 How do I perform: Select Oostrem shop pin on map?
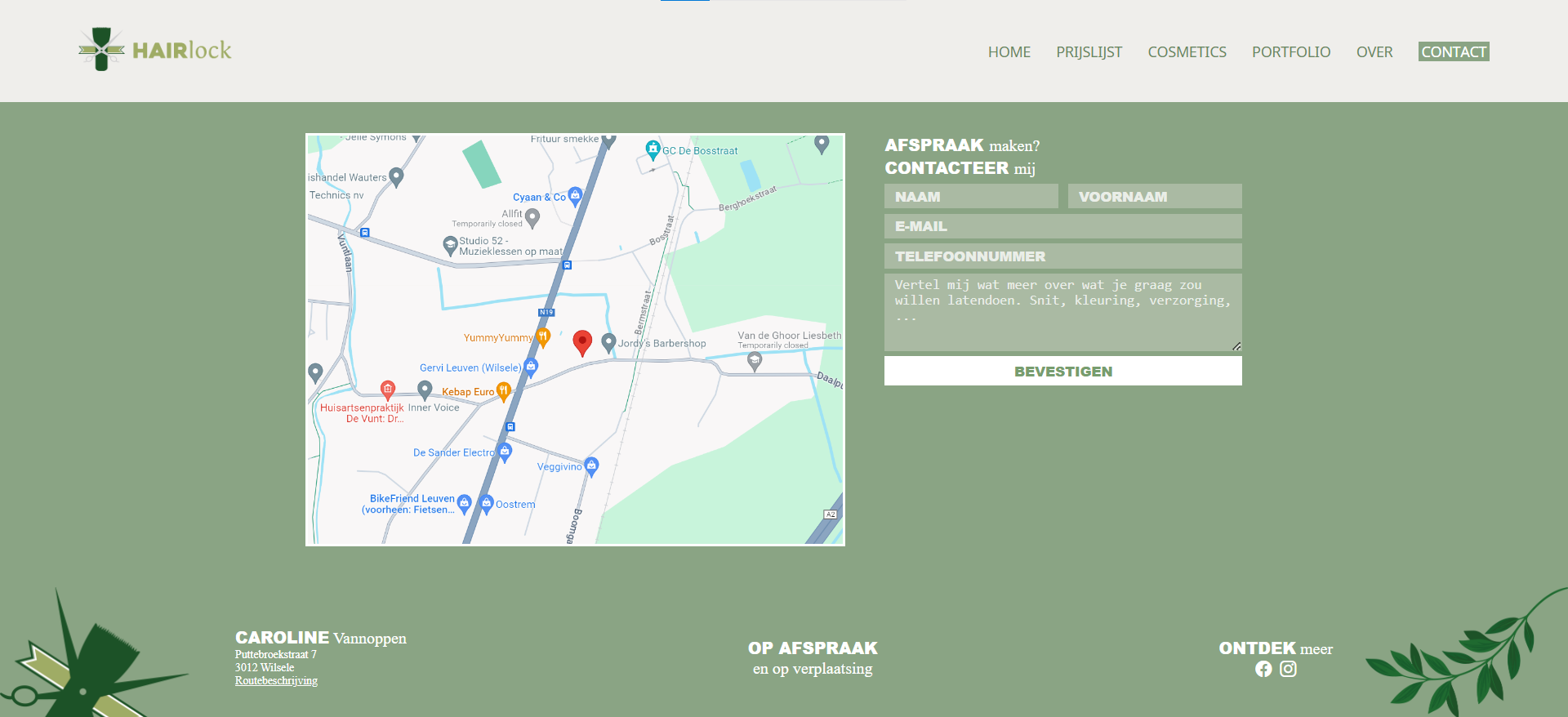click(x=487, y=504)
